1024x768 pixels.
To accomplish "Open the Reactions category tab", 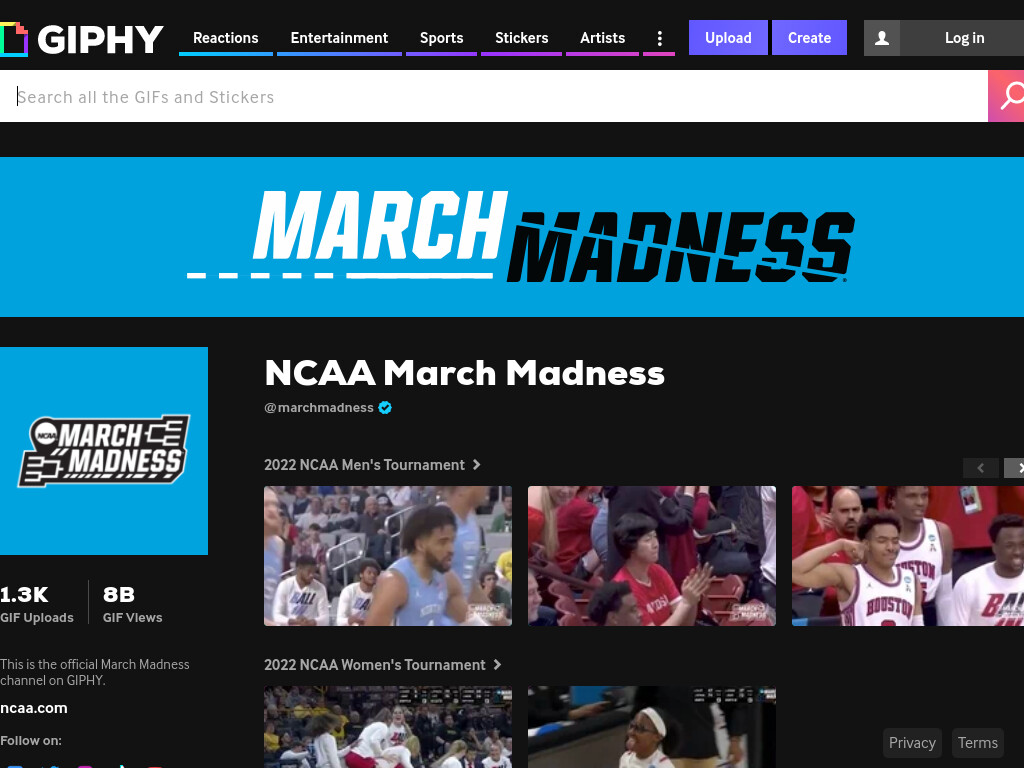I will 226,38.
